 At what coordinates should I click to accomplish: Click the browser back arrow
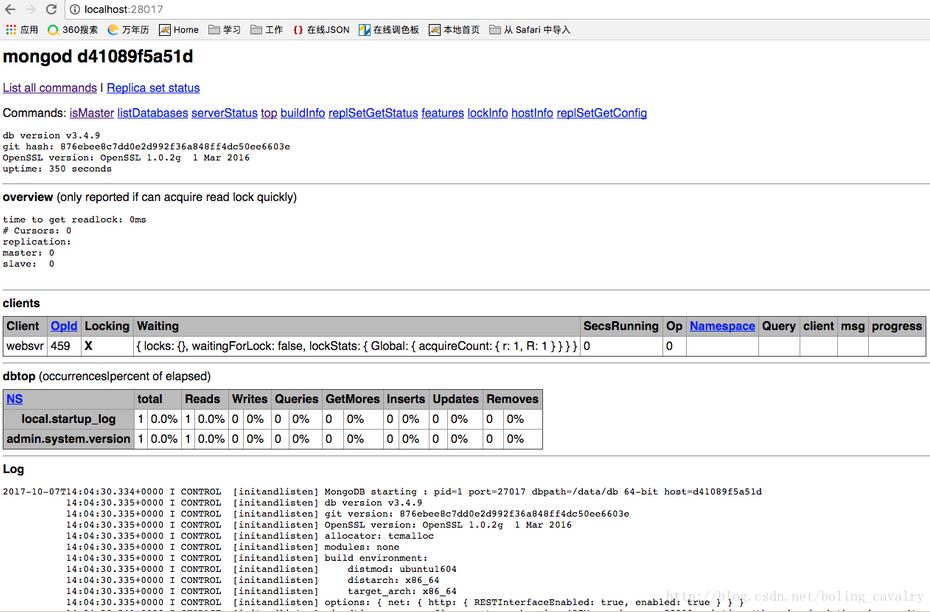click(11, 9)
